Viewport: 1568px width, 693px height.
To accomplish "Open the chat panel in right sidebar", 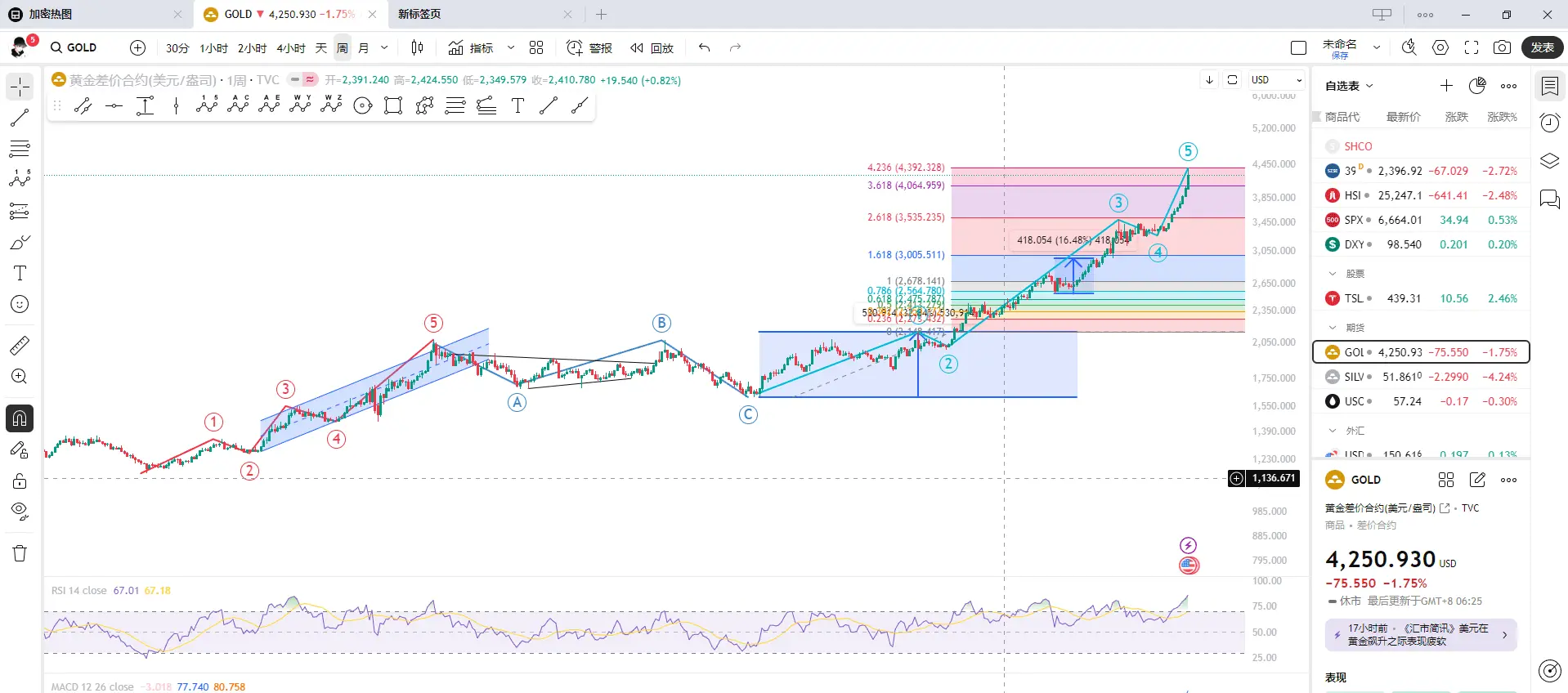I will click(1549, 199).
